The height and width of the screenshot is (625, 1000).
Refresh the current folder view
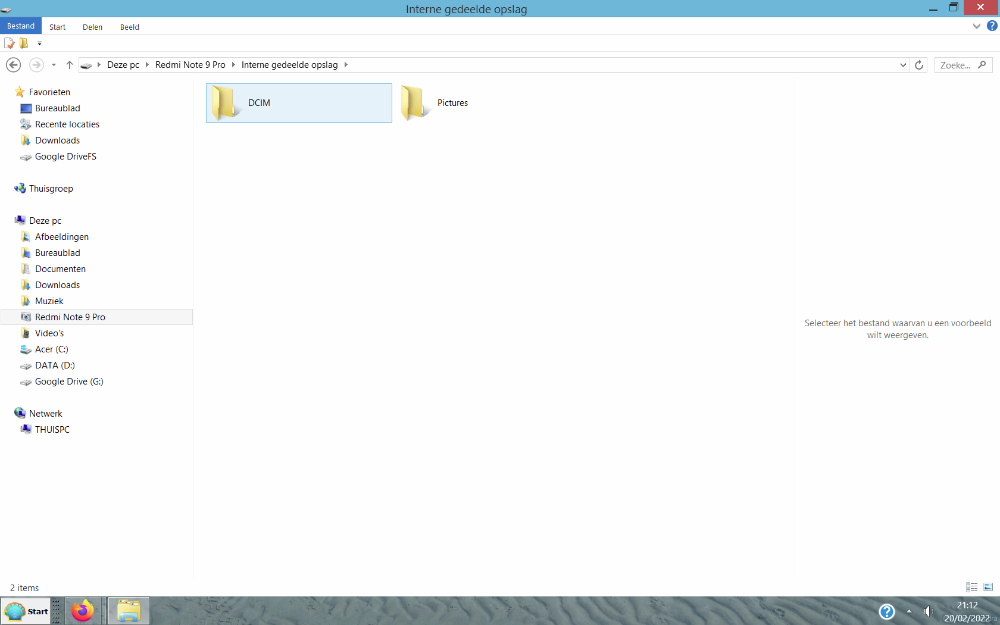pos(920,64)
